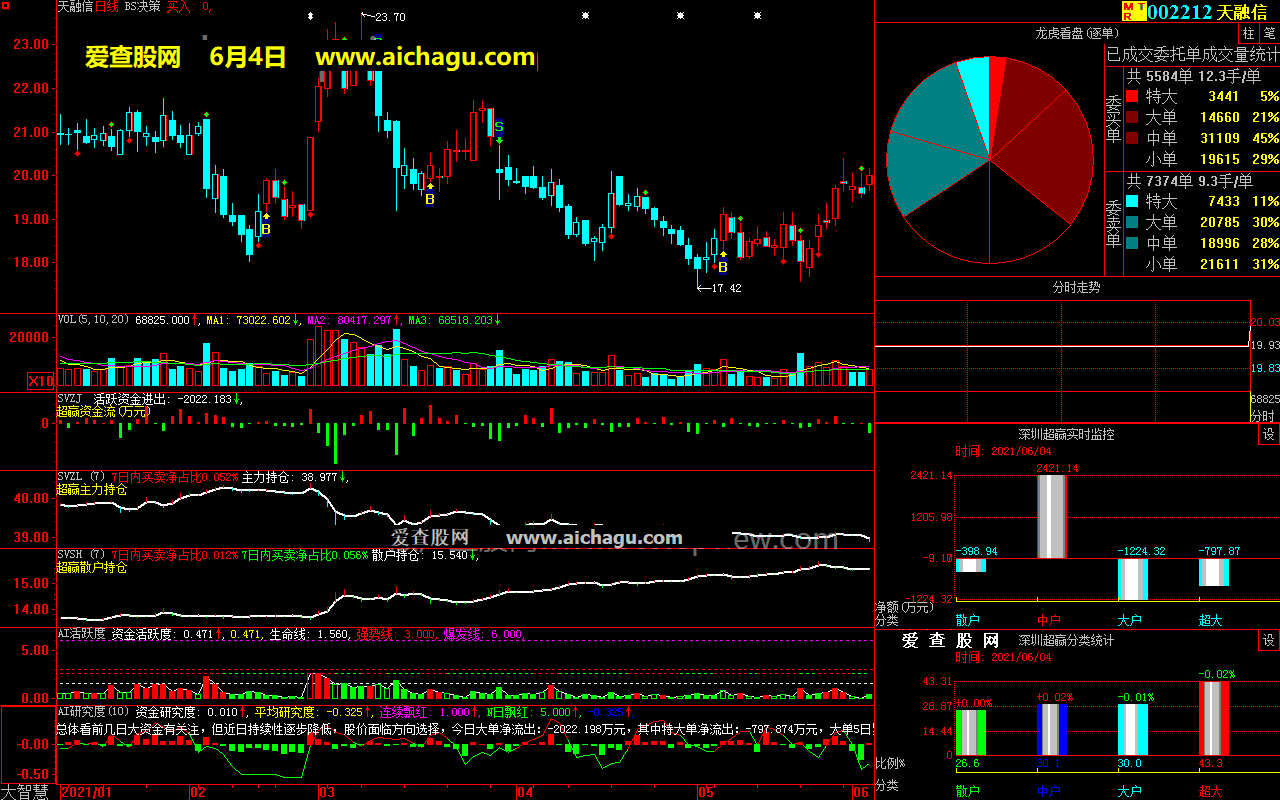Click the blue 中户 30.1 statistics bar
The height and width of the screenshot is (800, 1280).
pyautogui.click(x=1052, y=729)
